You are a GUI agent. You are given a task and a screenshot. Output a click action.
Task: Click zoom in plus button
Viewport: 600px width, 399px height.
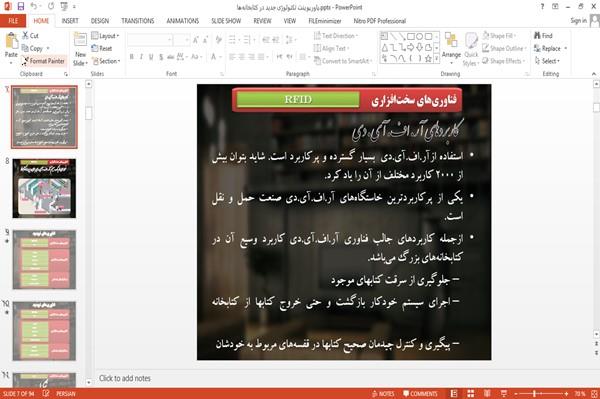point(566,394)
